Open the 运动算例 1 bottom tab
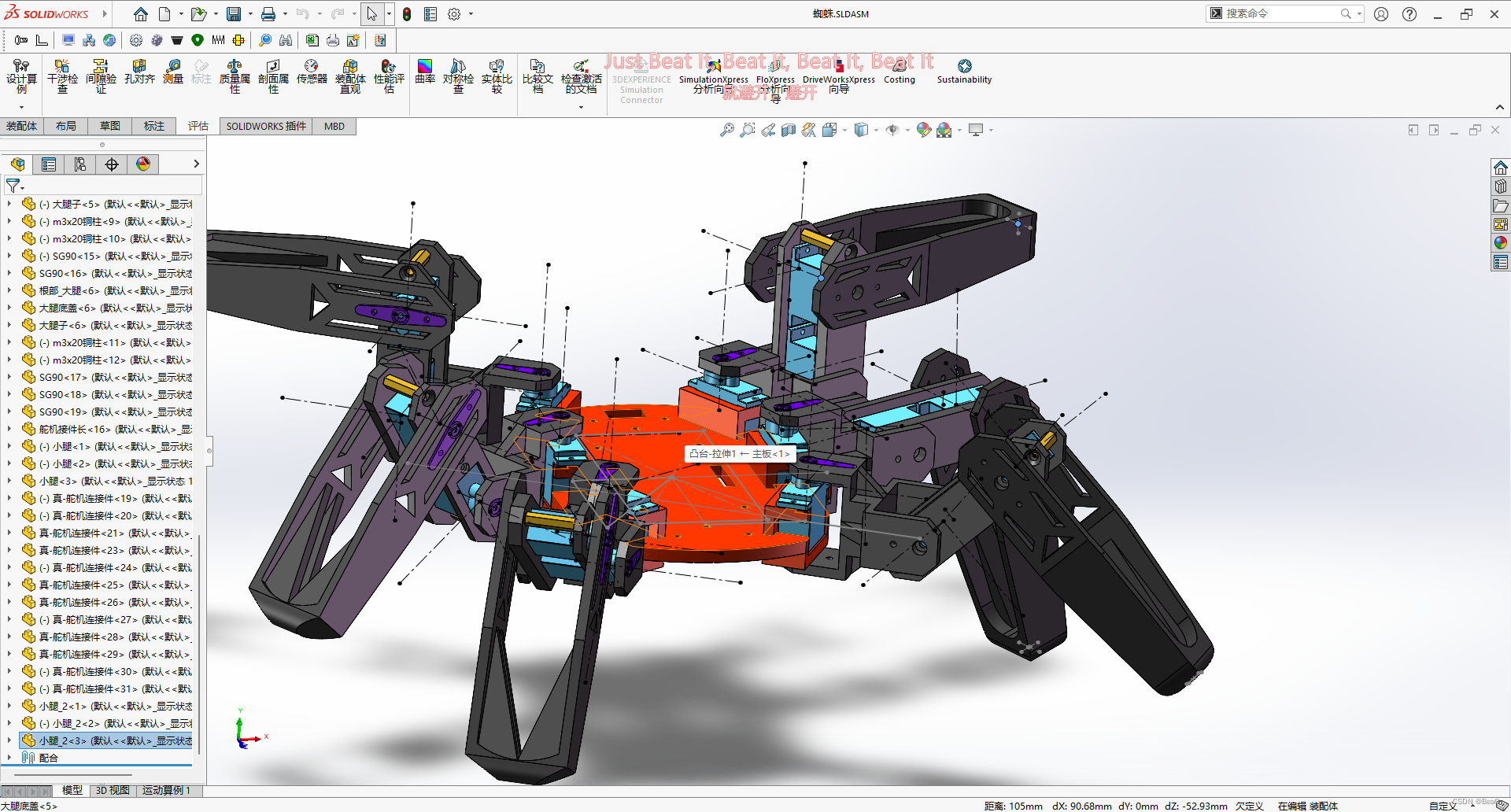 coord(166,790)
